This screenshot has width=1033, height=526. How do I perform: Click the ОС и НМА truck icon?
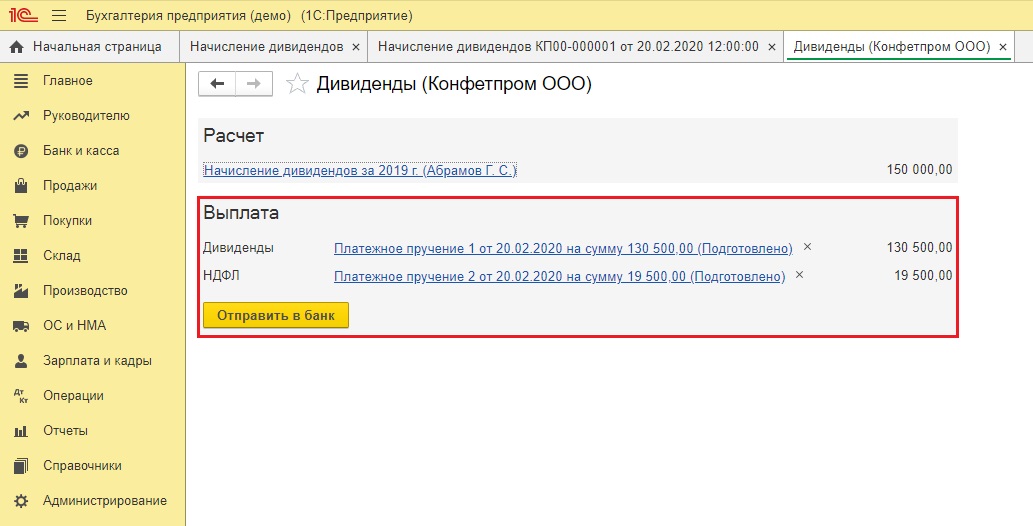click(21, 326)
